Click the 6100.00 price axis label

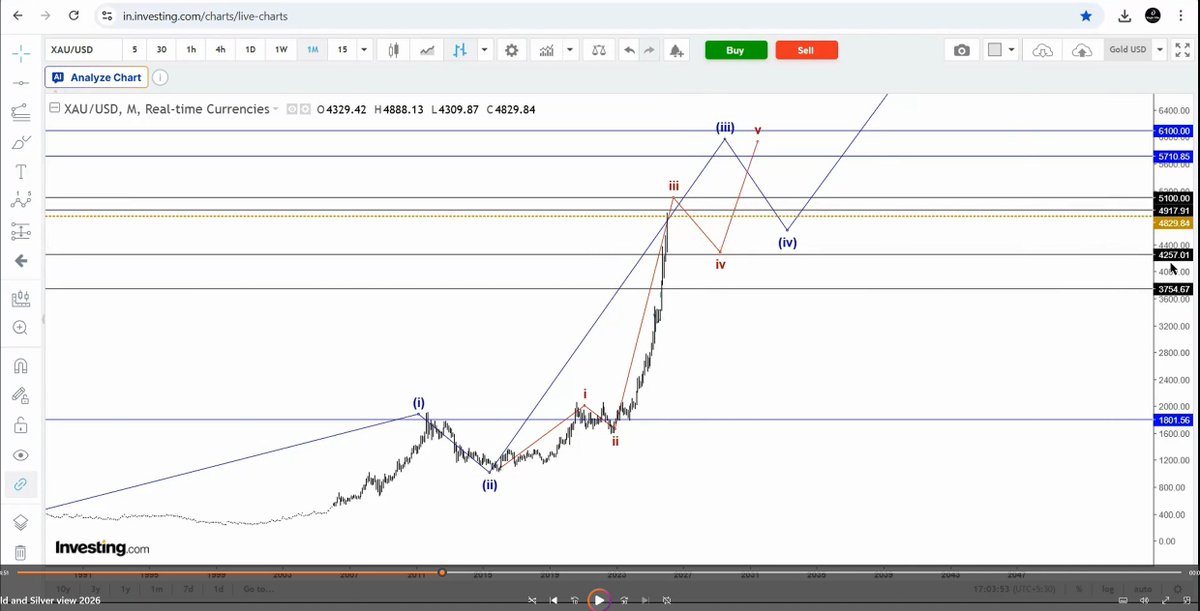click(1174, 131)
